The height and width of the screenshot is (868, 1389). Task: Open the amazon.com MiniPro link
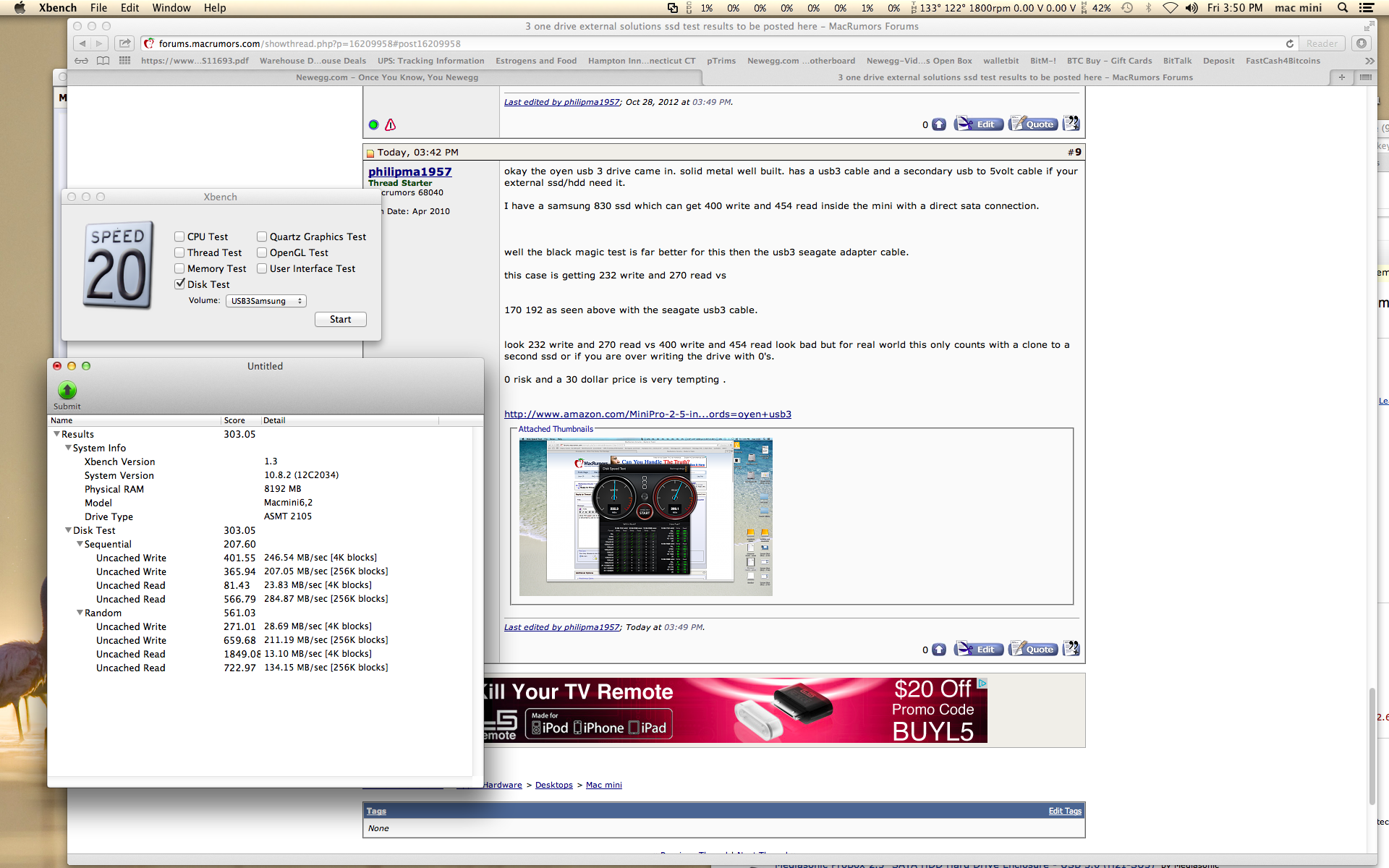click(647, 414)
